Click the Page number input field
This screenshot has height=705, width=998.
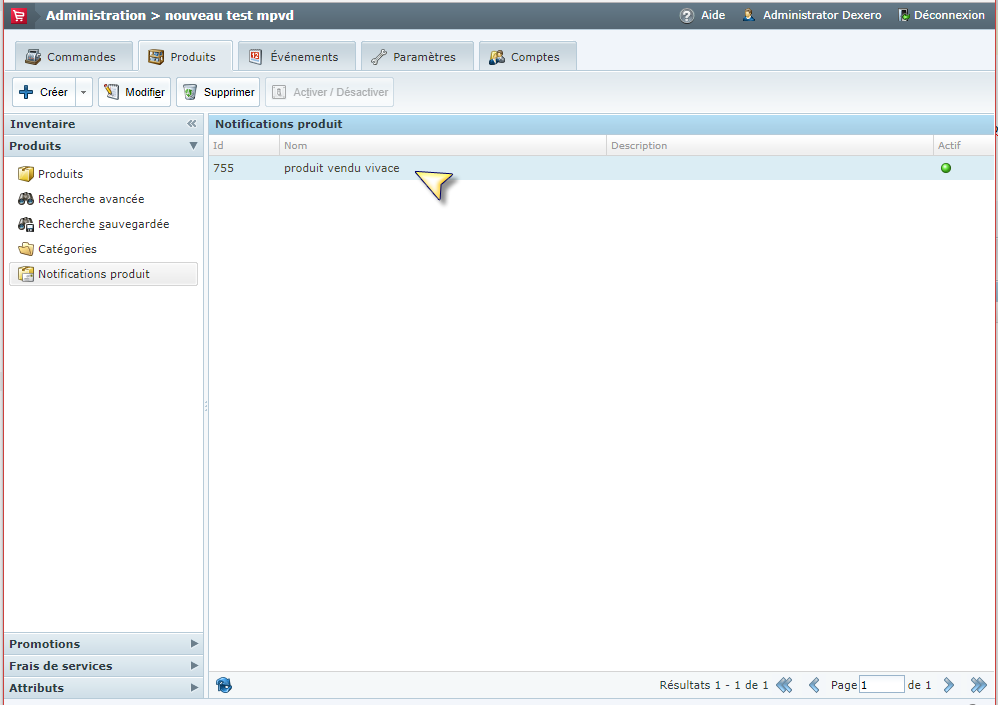click(882, 685)
